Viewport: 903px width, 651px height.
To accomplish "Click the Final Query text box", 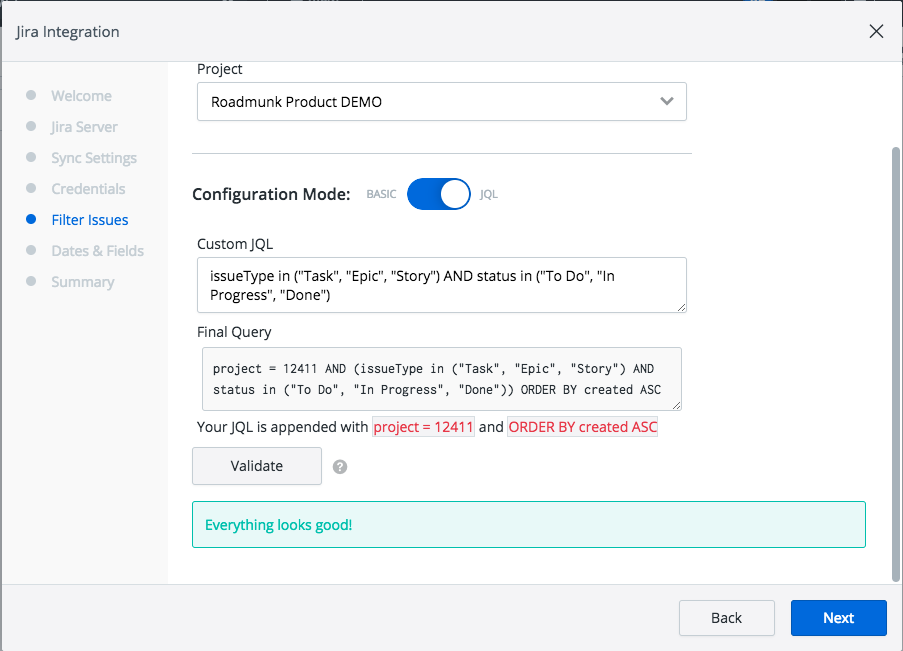I will (x=441, y=379).
